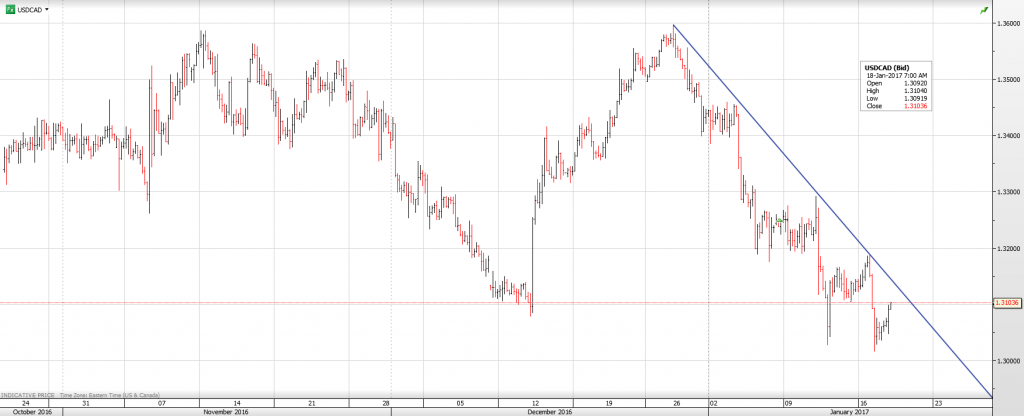Screen dimensions: 1024x416
Task: Click the USDCAD (Bid) data box title
Action: 886,67
